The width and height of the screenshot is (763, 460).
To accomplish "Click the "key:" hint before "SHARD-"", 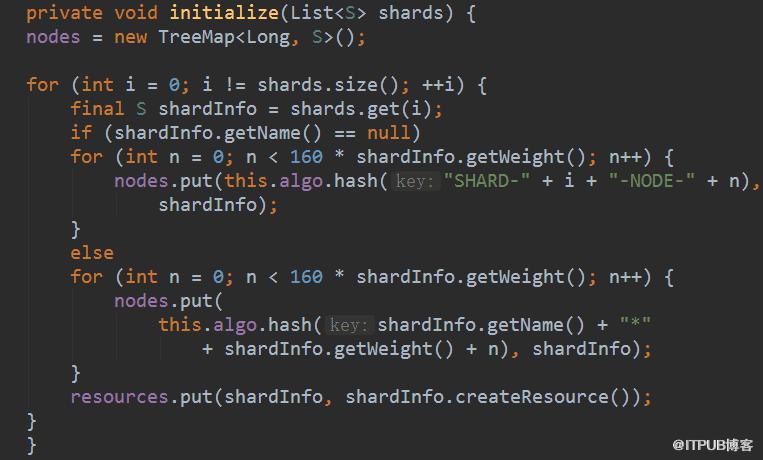I will coord(415,182).
